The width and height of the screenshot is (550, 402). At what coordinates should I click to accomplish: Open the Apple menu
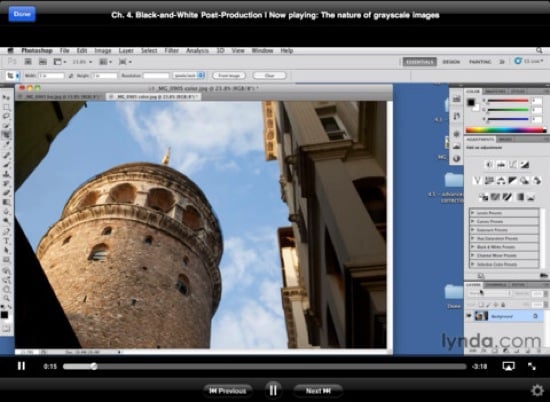click(10, 51)
